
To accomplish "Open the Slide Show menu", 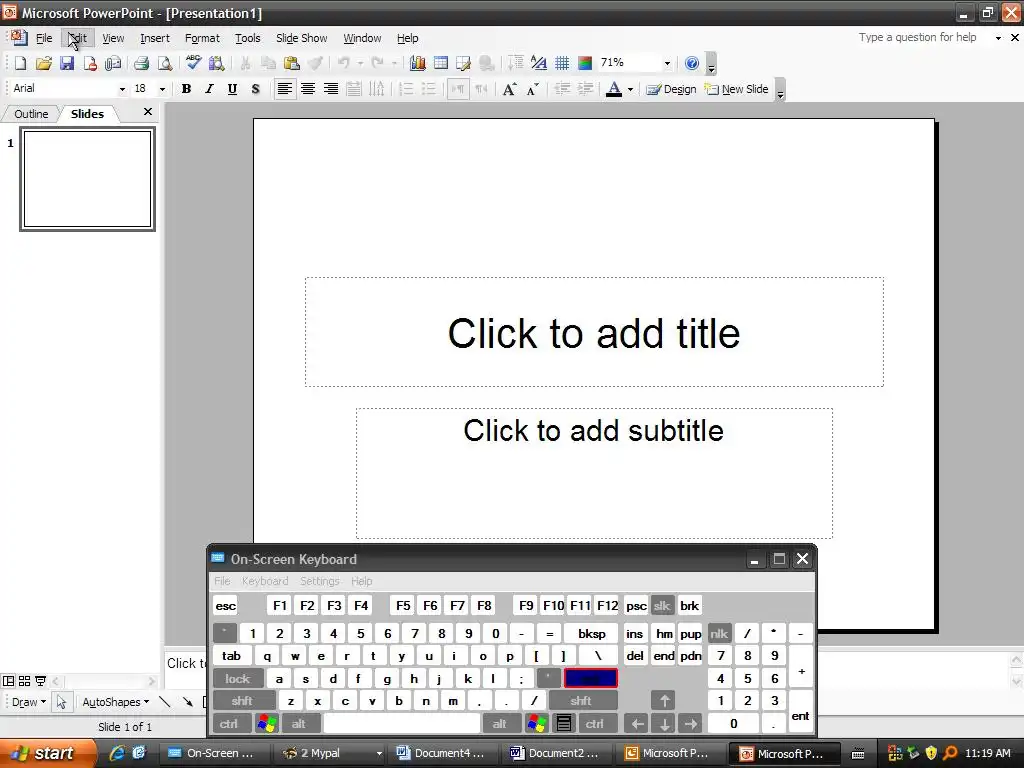I will pos(301,38).
